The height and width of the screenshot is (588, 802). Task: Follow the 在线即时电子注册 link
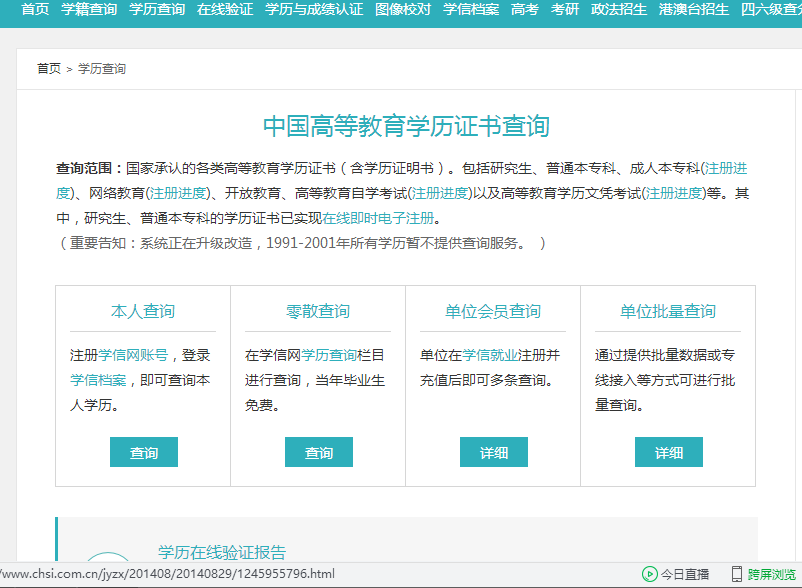point(378,218)
